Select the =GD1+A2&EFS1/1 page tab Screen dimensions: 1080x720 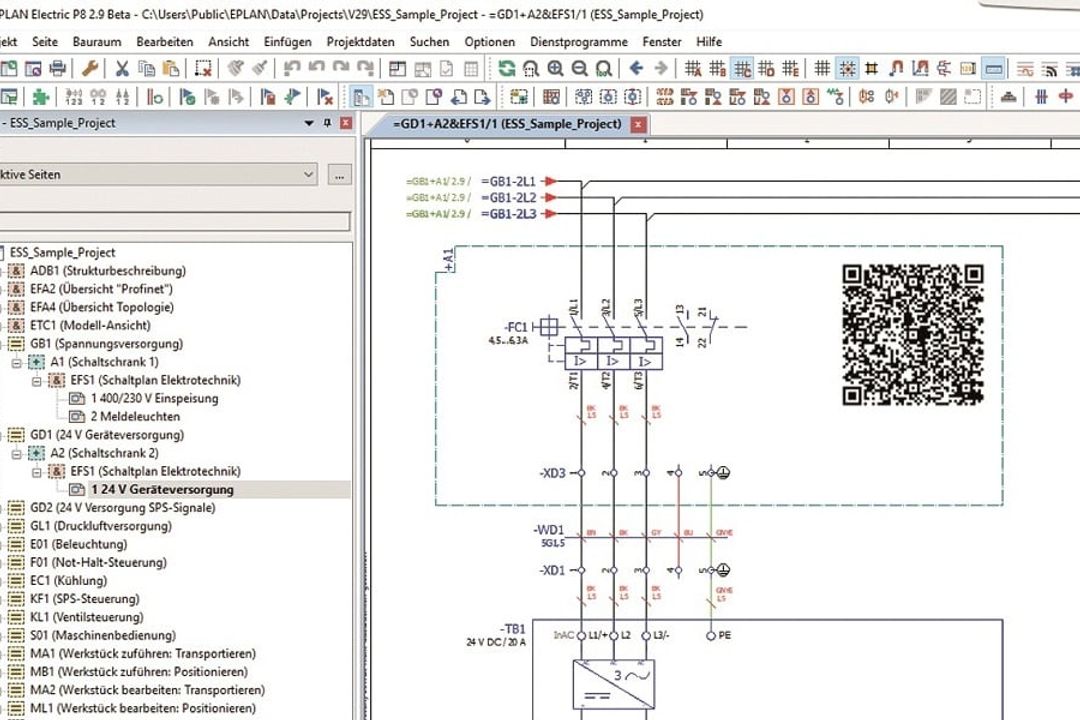pyautogui.click(x=506, y=124)
